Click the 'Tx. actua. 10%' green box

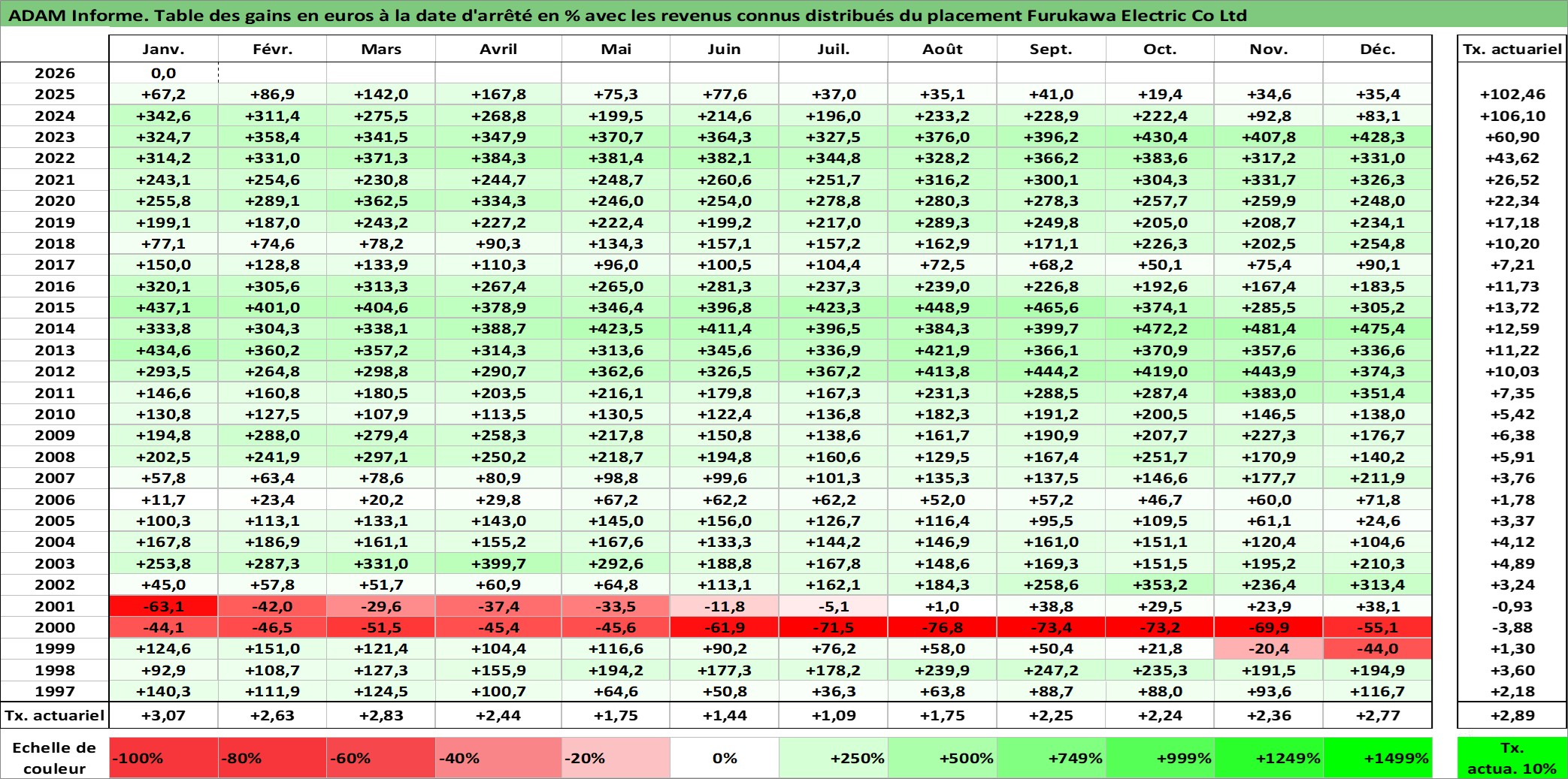click(x=1512, y=758)
